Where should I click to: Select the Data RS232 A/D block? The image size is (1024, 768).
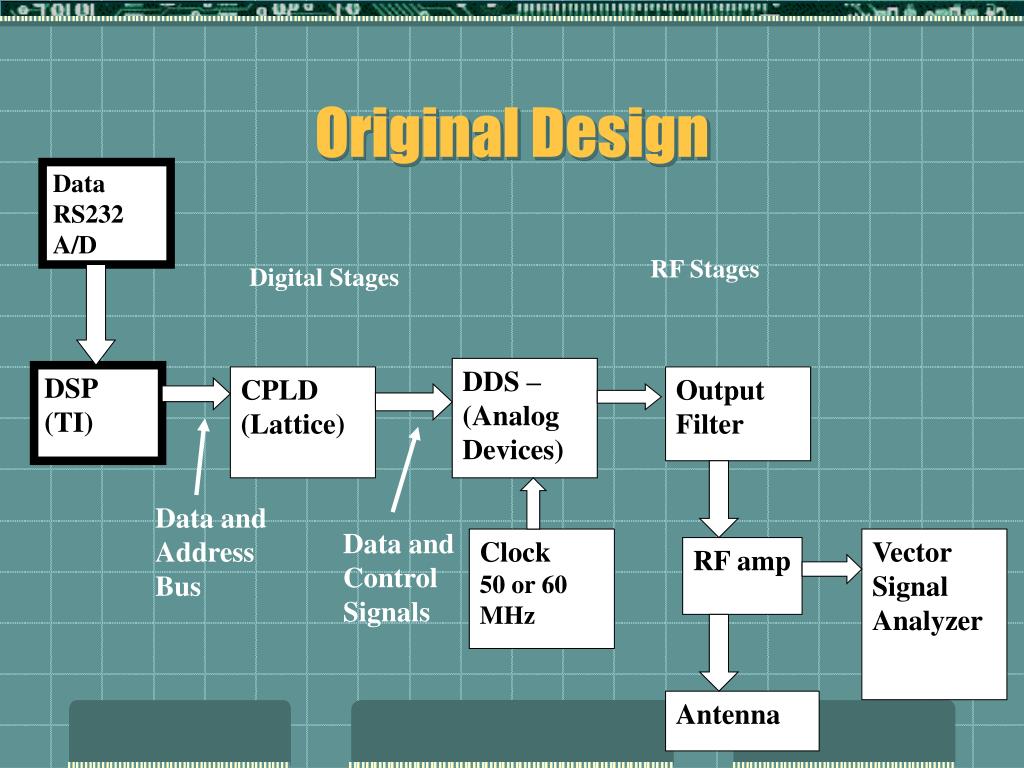(x=106, y=214)
